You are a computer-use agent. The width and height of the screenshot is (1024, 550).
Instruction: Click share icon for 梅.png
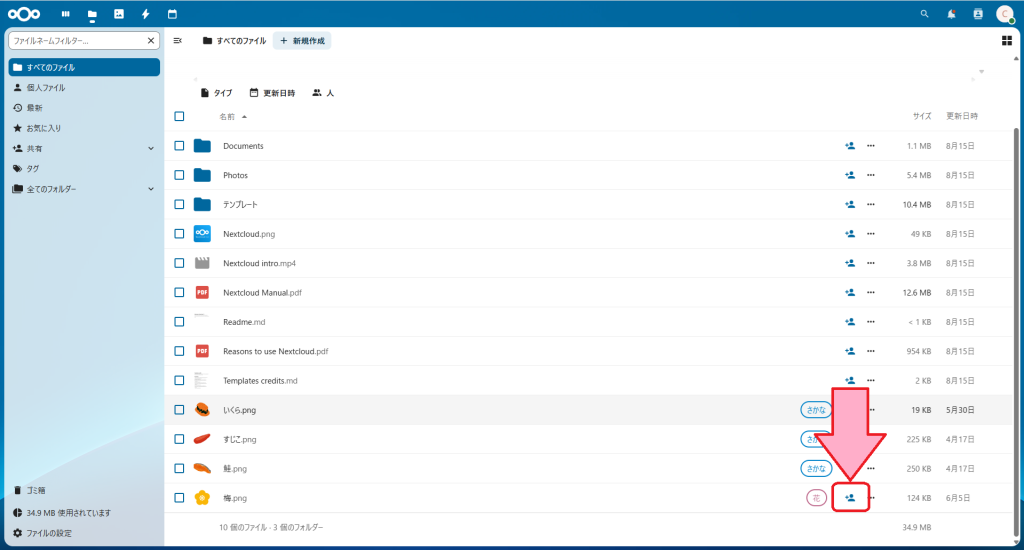(x=850, y=497)
